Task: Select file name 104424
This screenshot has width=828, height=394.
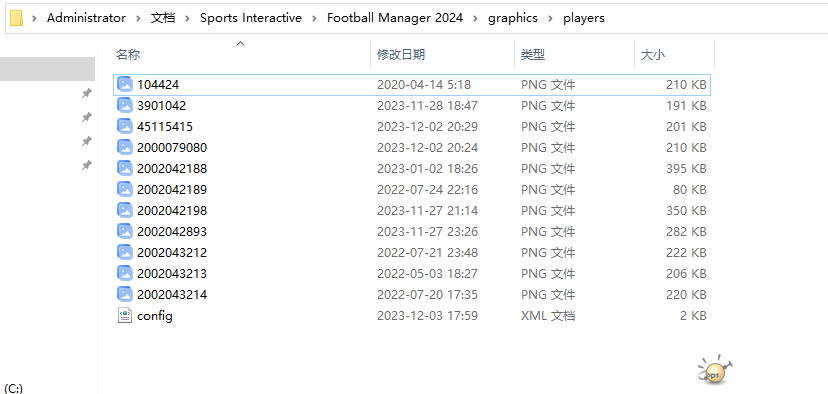Action: click(158, 85)
